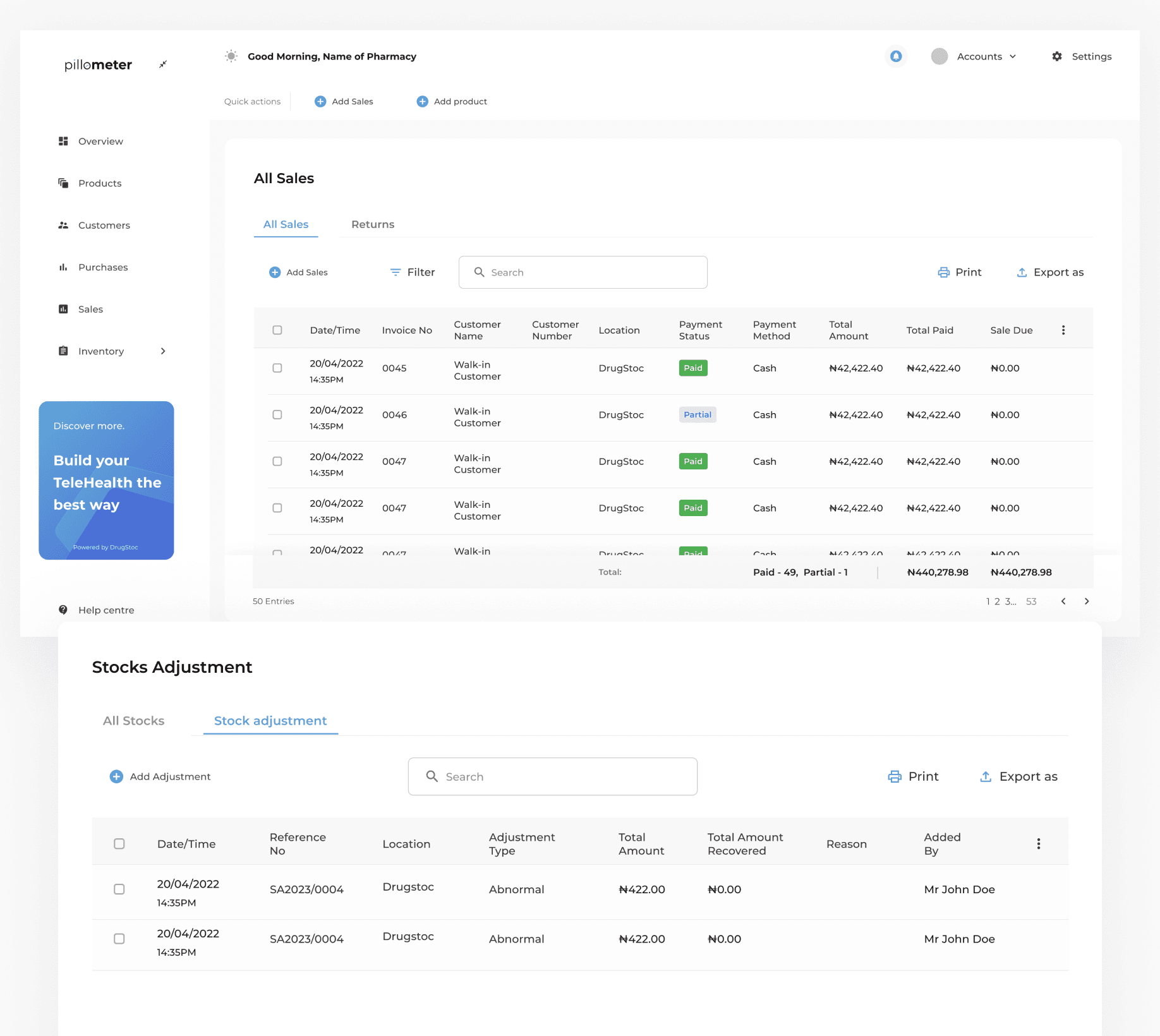Click the Purchases bar chart icon
The width and height of the screenshot is (1160, 1036).
(x=63, y=267)
